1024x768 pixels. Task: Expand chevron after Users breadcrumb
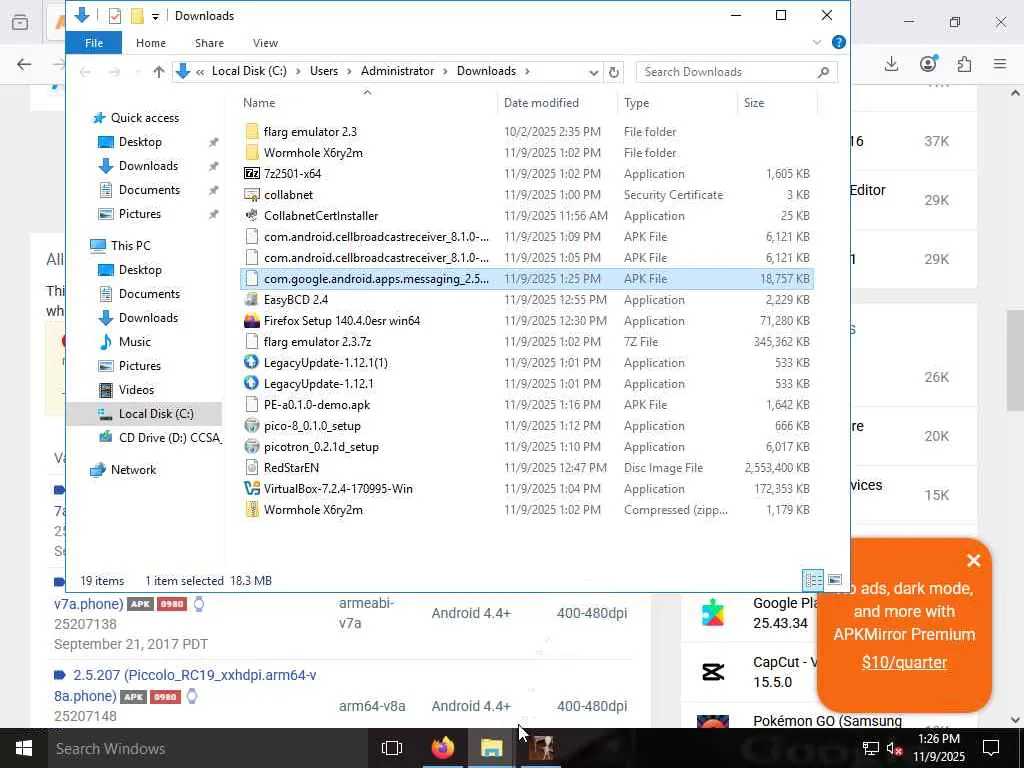click(349, 71)
